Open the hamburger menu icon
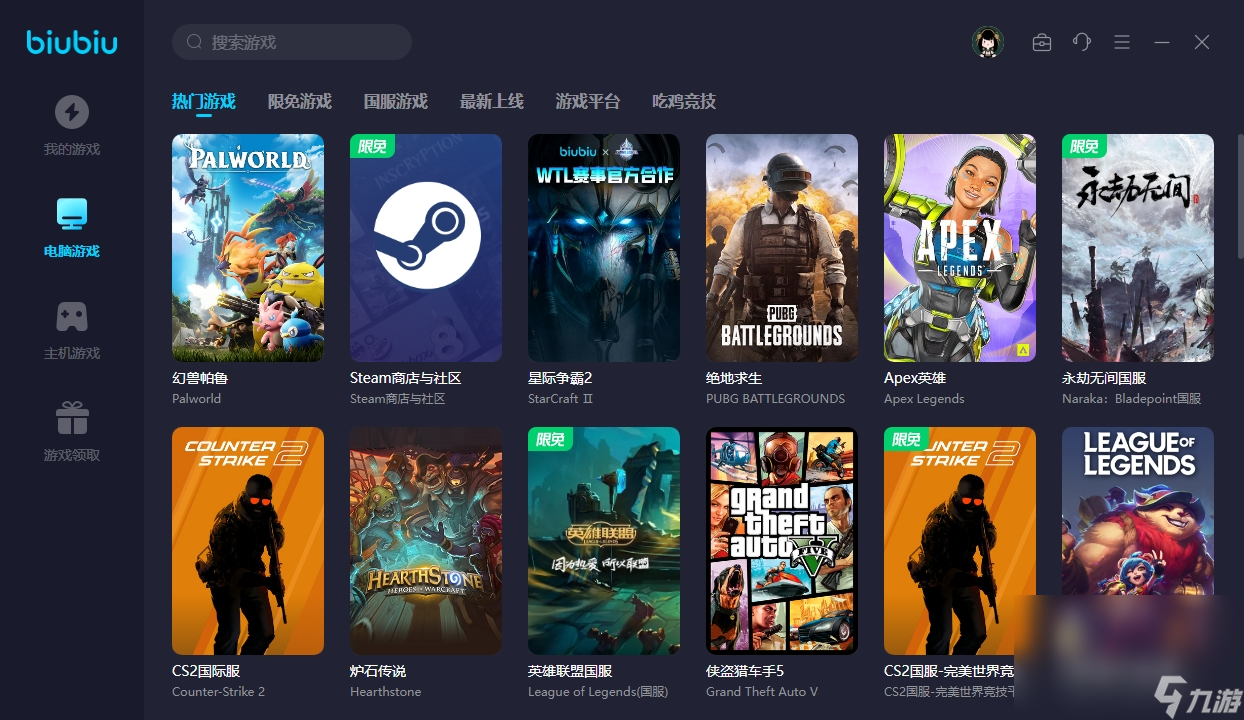The image size is (1244, 720). [1122, 42]
